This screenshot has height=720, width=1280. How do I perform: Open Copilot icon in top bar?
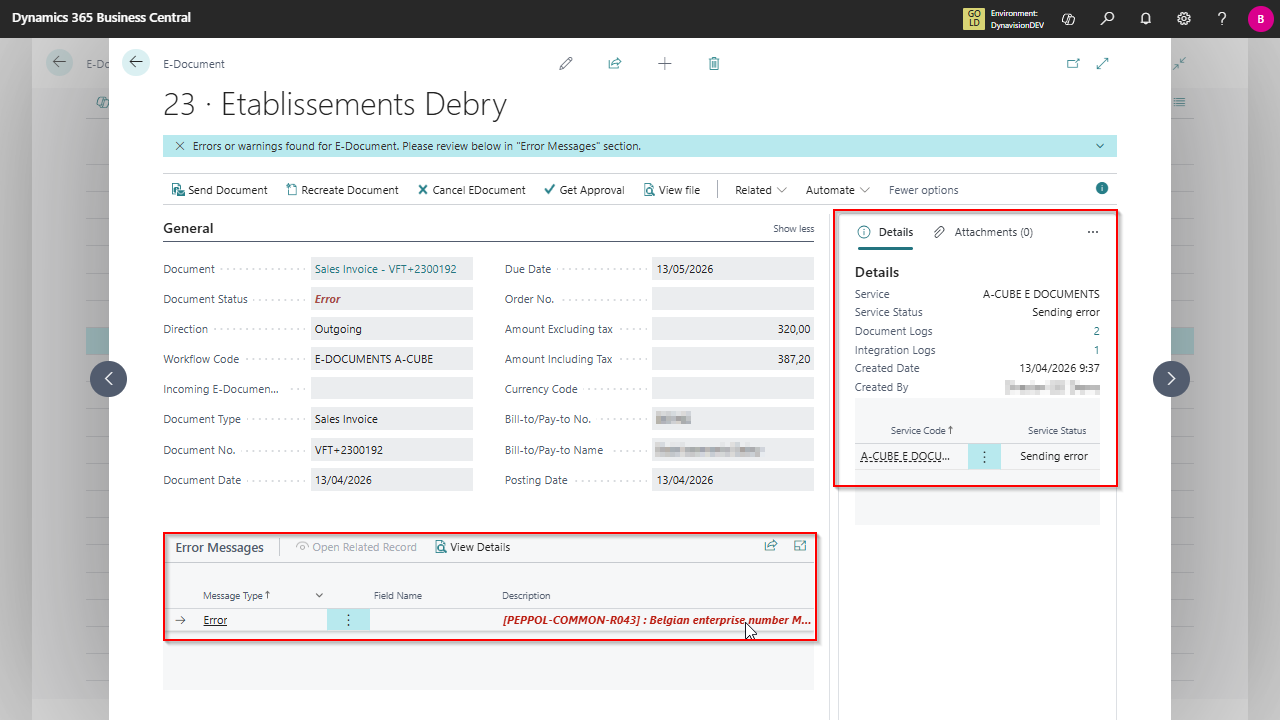[x=1068, y=18]
